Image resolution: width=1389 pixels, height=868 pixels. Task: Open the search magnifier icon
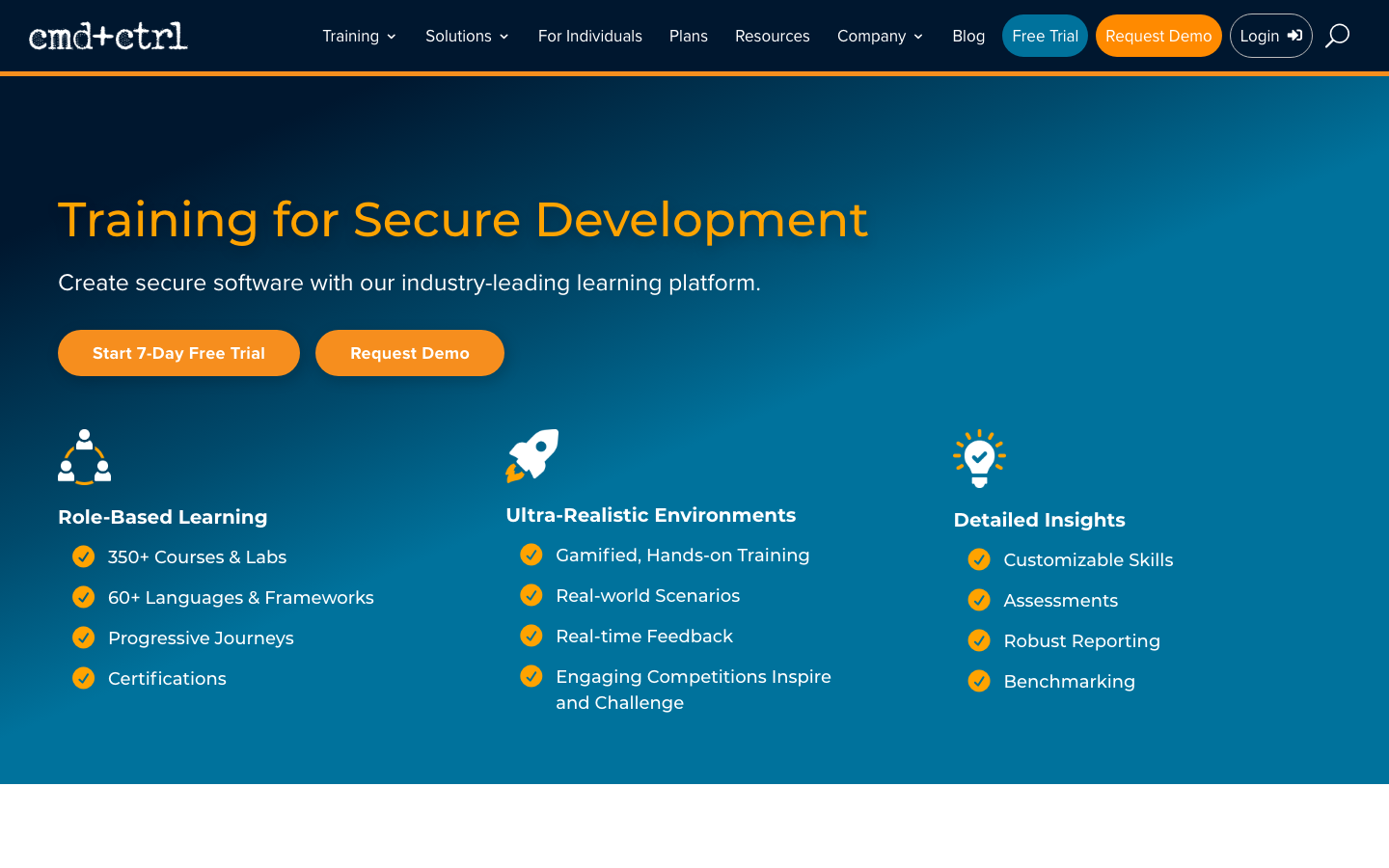pos(1337,36)
